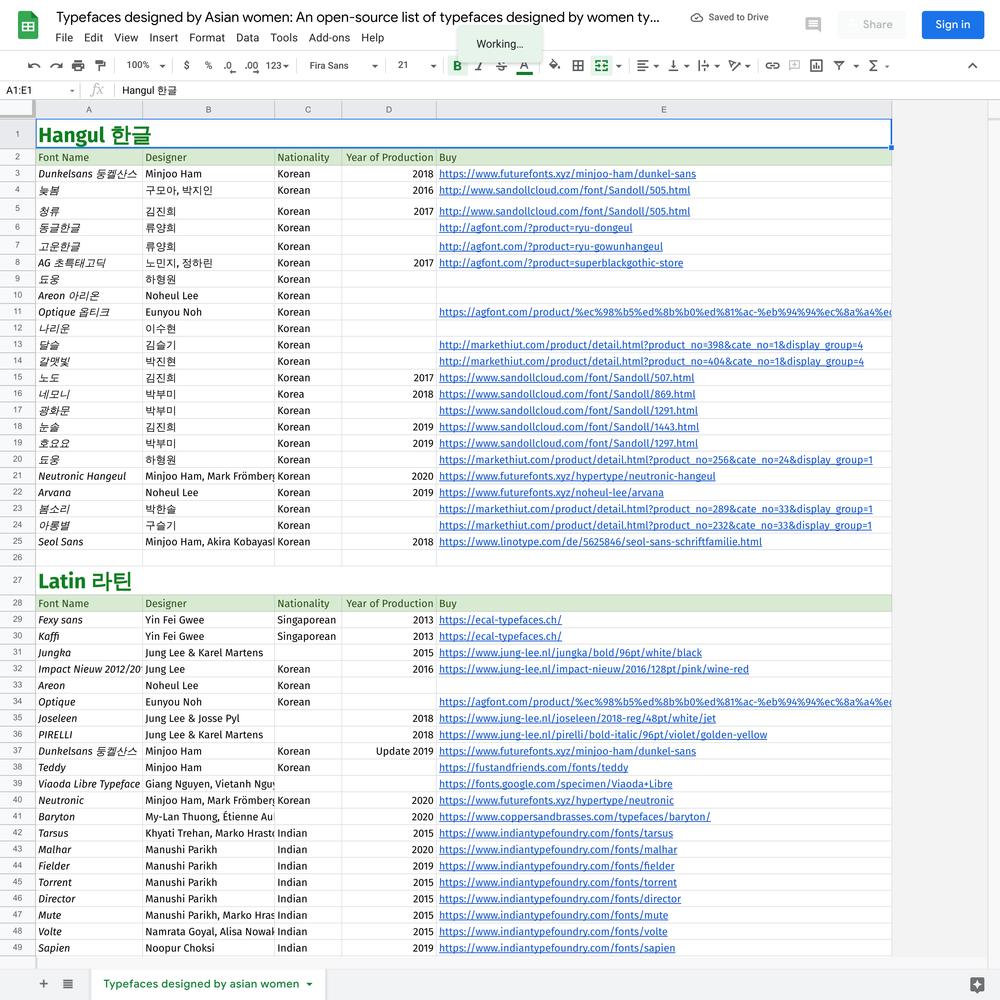Click the A1:E1 name box
The width and height of the screenshot is (1000, 1000).
tap(40, 91)
